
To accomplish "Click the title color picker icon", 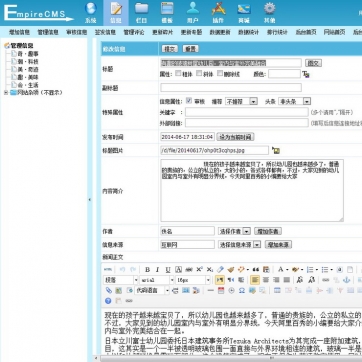I will (x=306, y=74).
